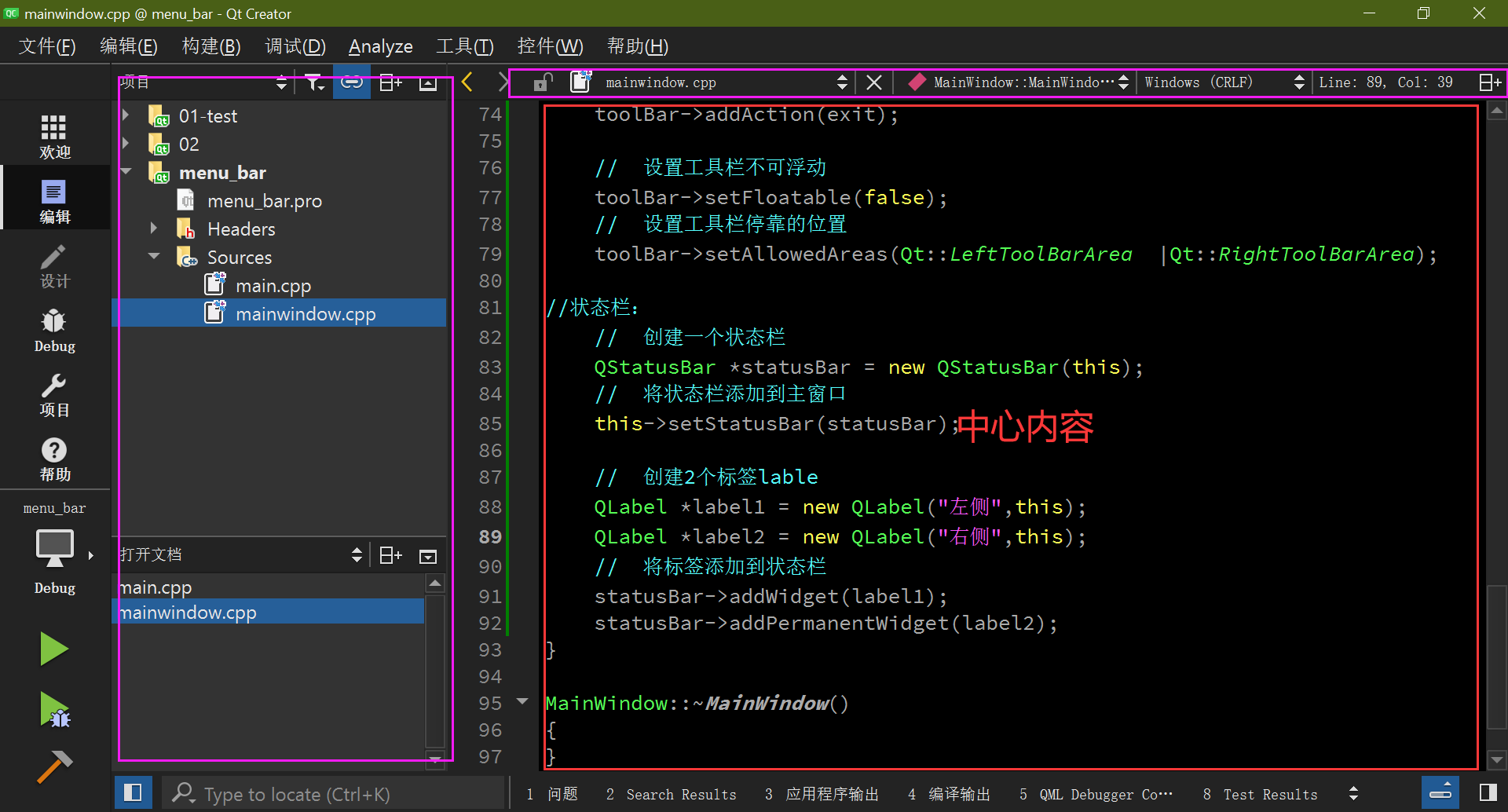The image size is (1508, 812).
Task: Fold the ~MainWindow destructor at line 95
Action: point(522,701)
